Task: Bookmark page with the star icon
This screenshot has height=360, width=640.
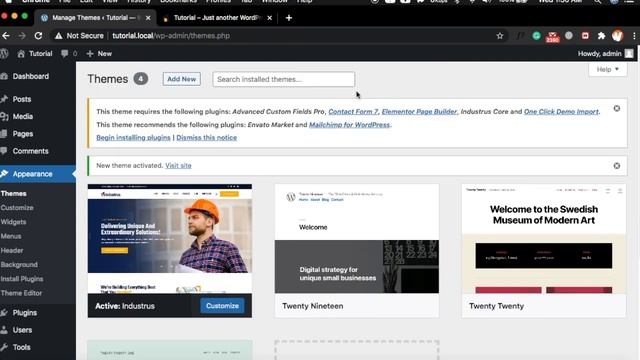Action: pos(500,36)
